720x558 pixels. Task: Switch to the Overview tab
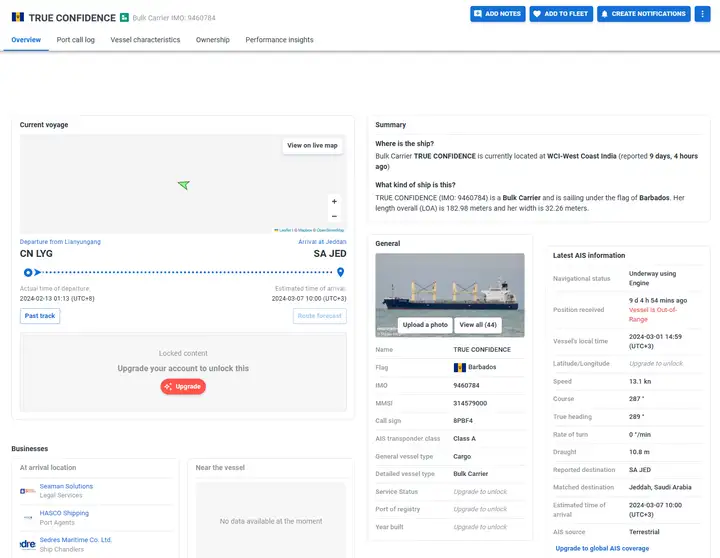click(26, 40)
